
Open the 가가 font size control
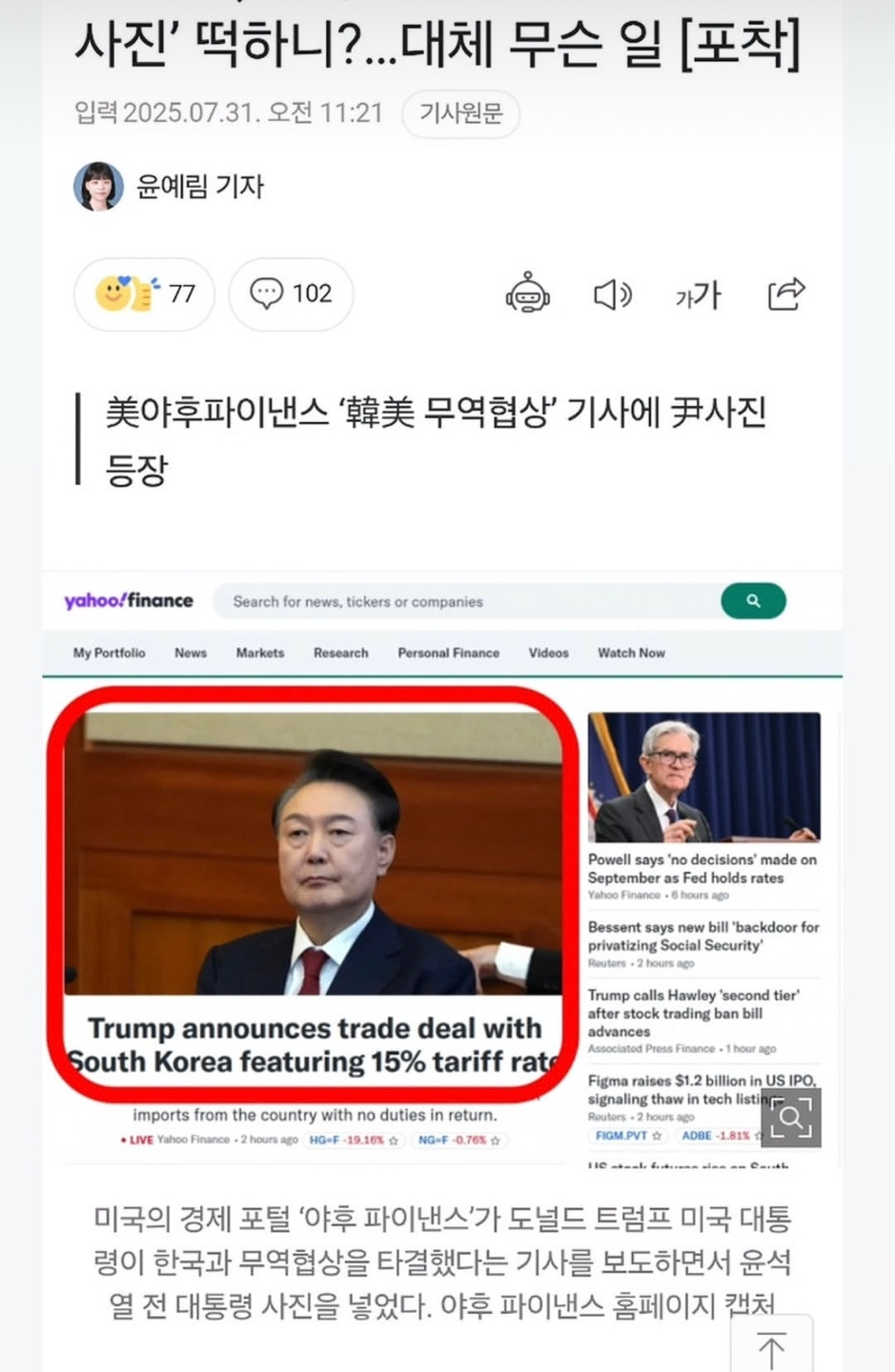(x=698, y=295)
